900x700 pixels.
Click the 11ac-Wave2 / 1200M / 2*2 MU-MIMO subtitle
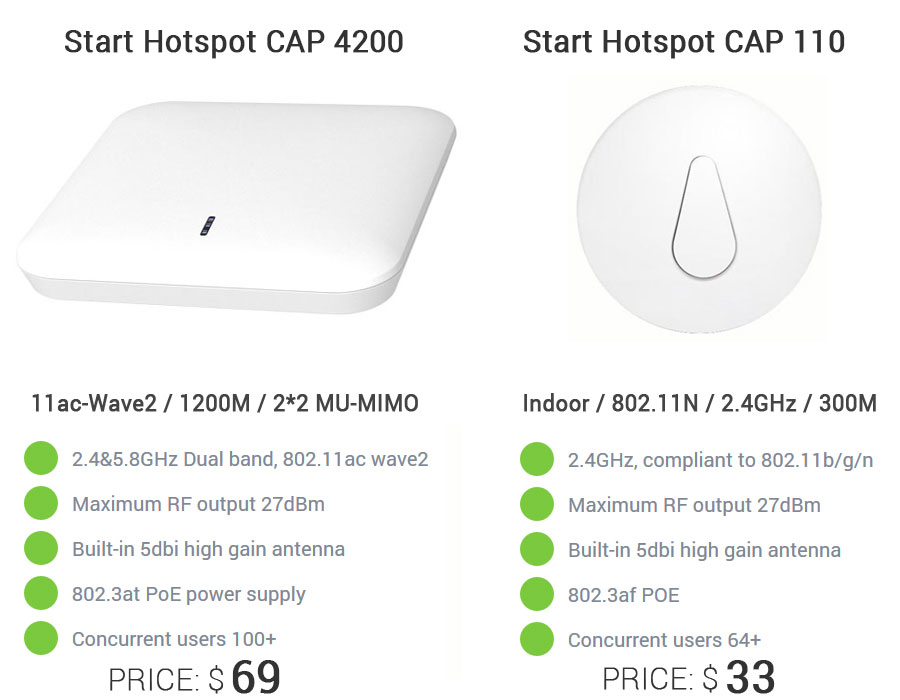[224, 403]
